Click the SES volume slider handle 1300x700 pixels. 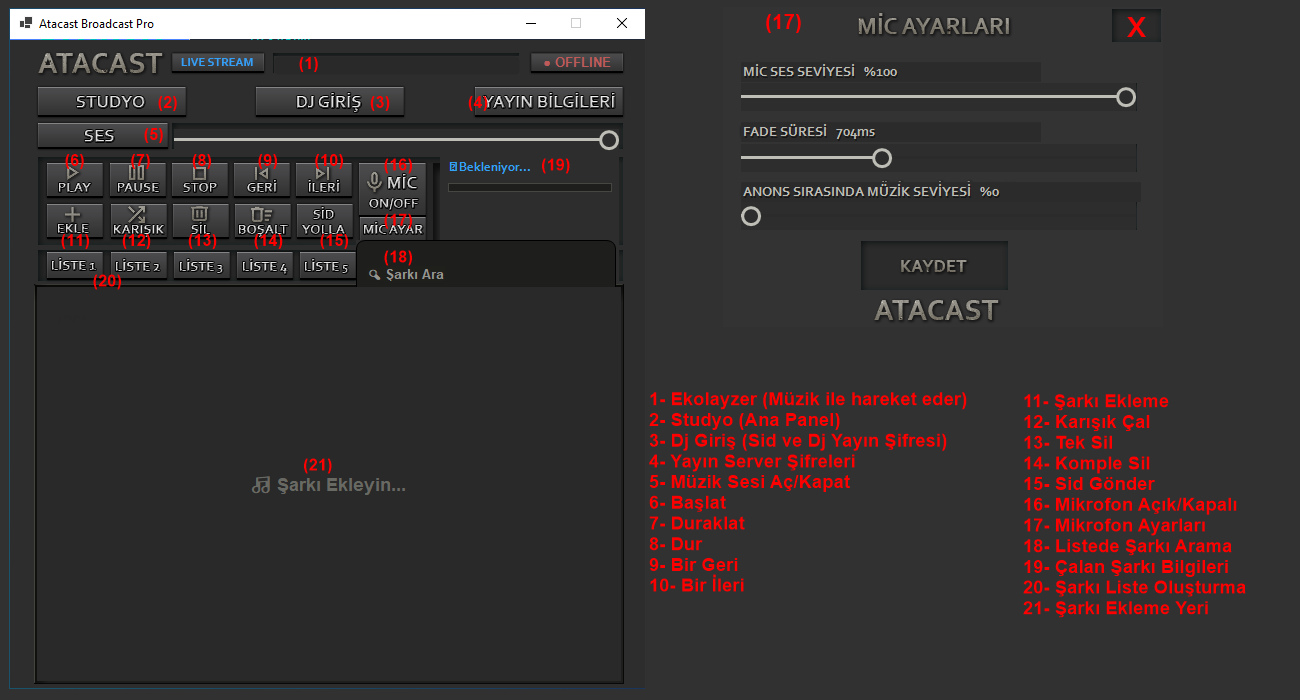point(608,139)
